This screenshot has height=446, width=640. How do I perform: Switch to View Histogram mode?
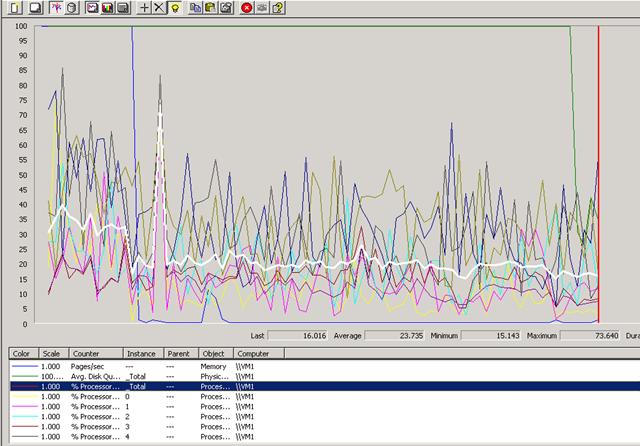tap(107, 8)
